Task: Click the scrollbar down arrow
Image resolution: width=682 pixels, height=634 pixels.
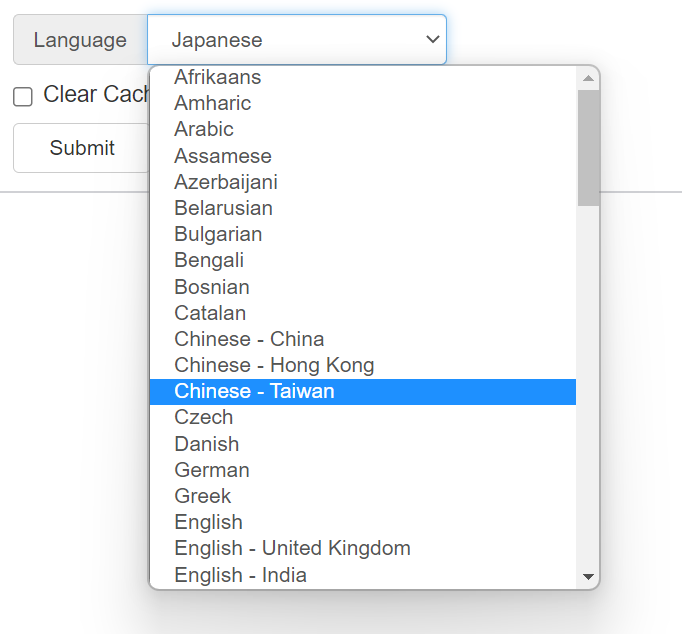Action: coord(588,577)
